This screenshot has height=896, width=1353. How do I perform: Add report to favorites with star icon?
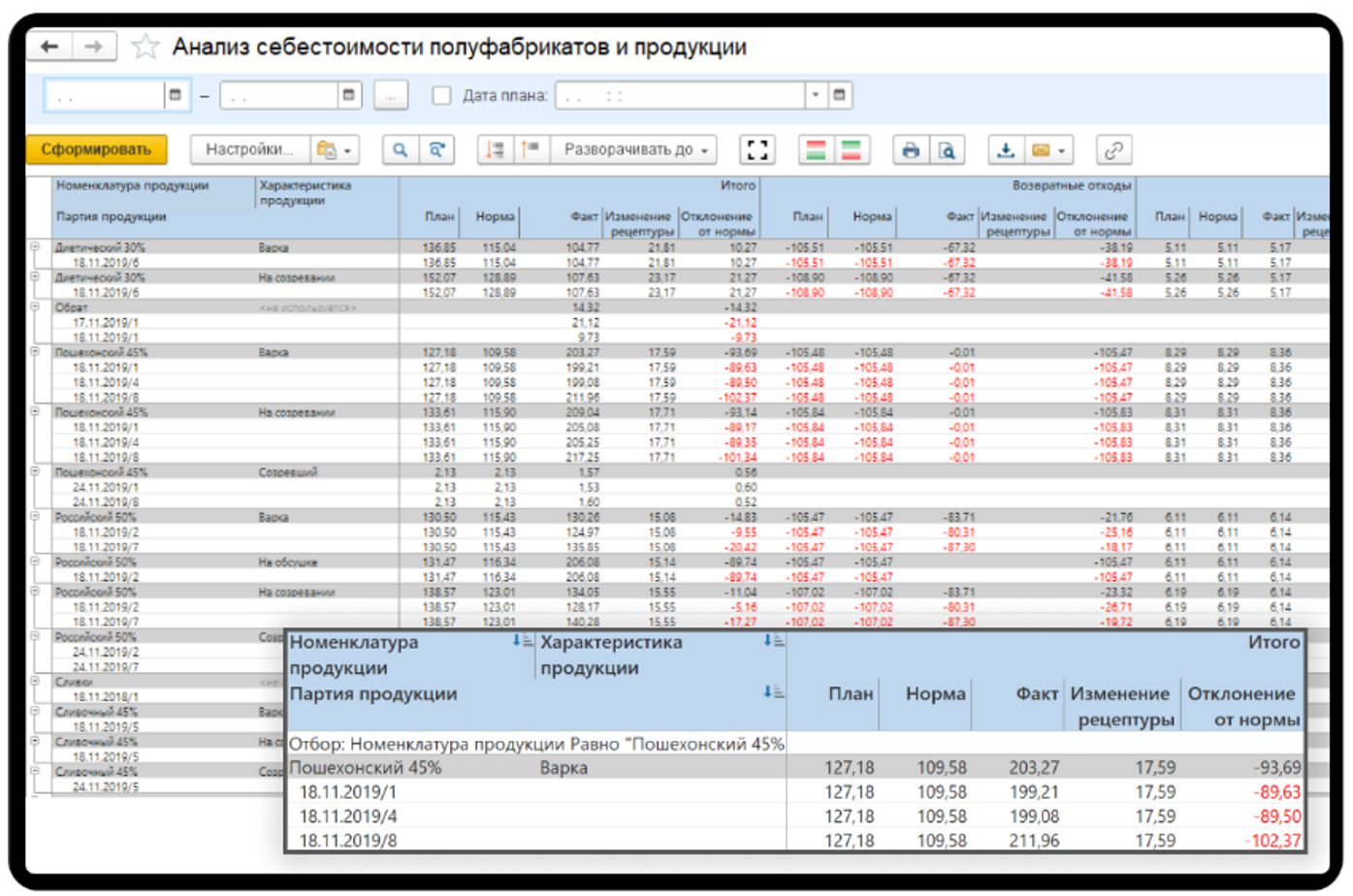click(145, 47)
